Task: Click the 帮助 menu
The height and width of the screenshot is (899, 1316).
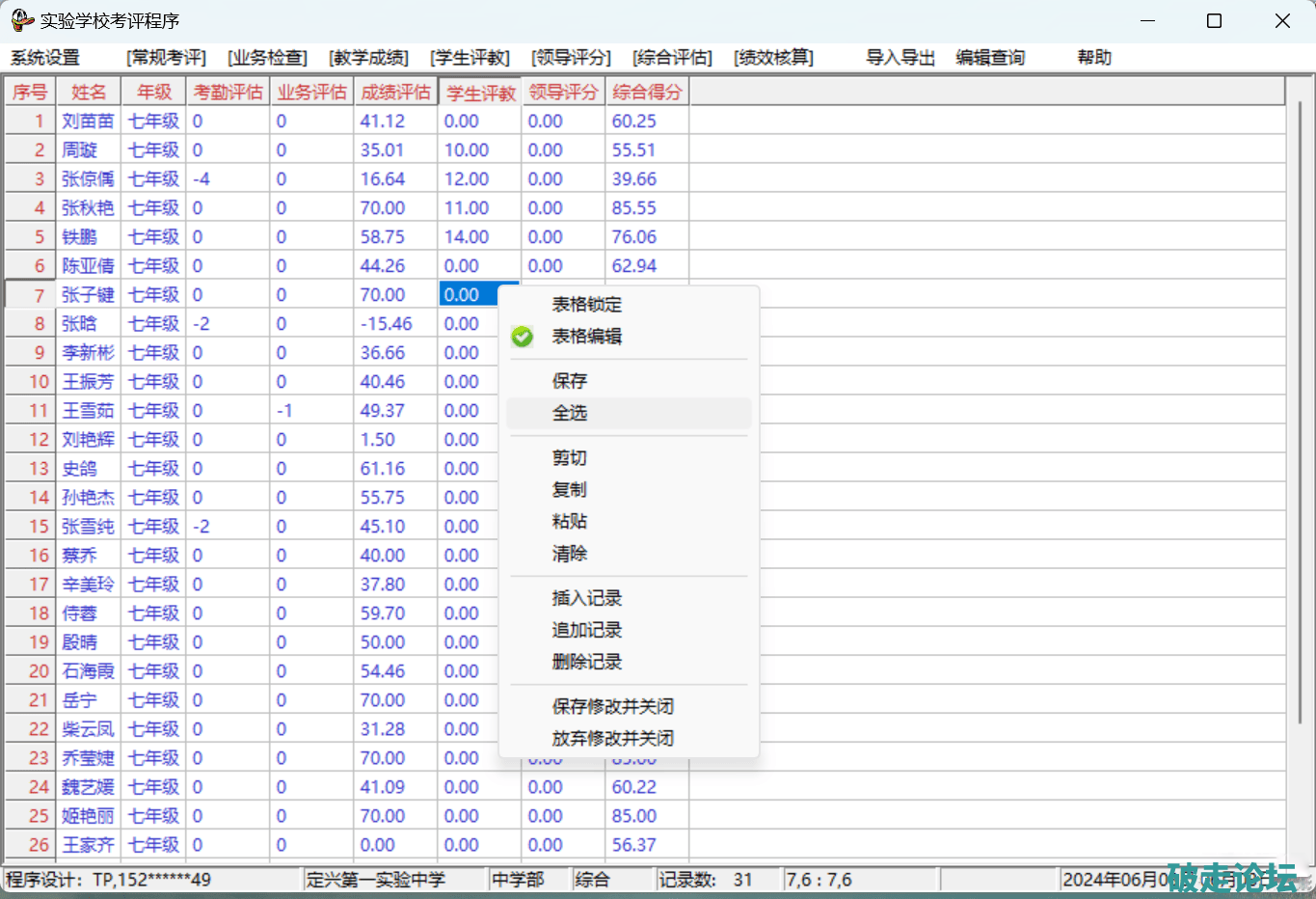Action: pos(1094,58)
